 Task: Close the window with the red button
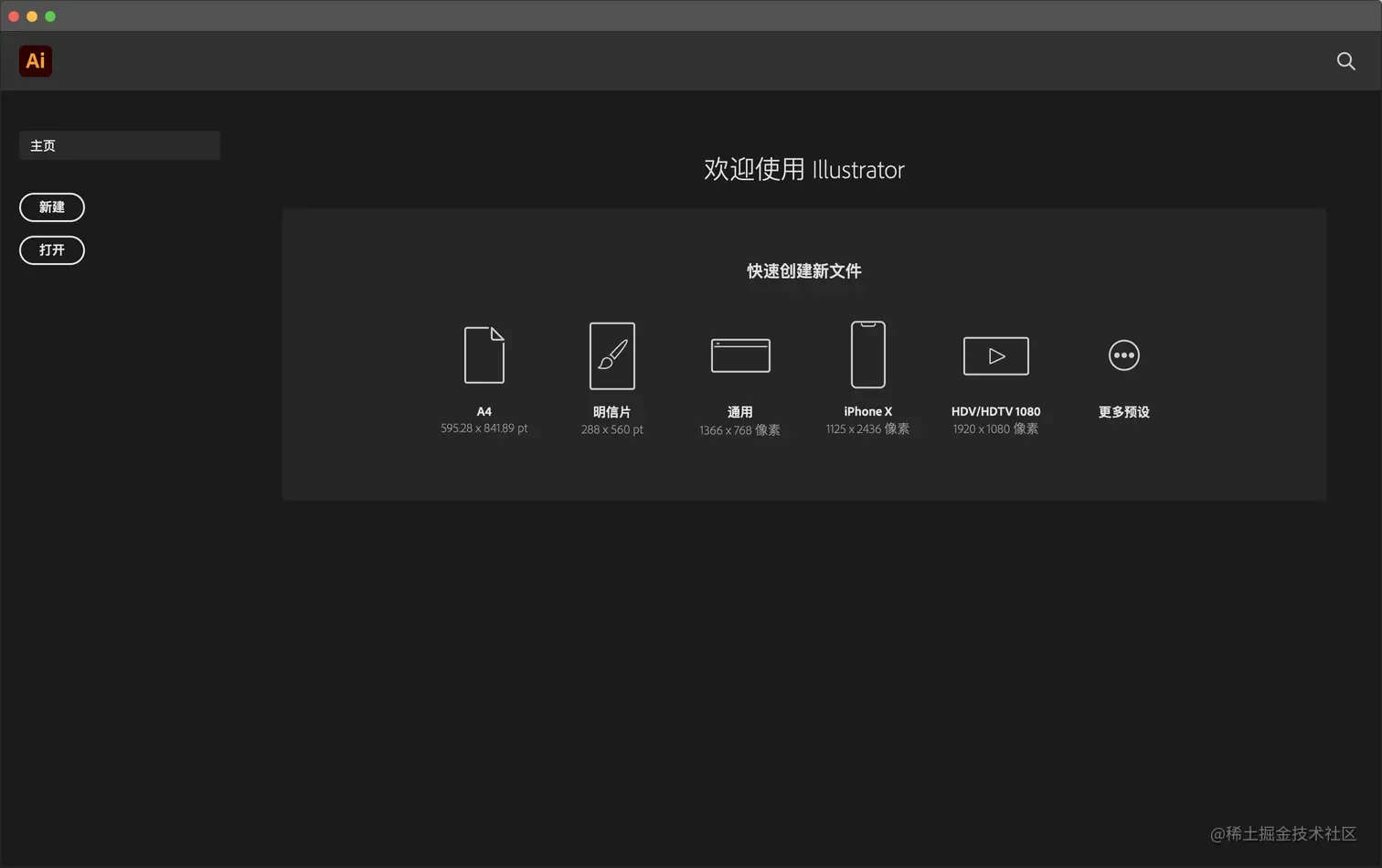14,16
